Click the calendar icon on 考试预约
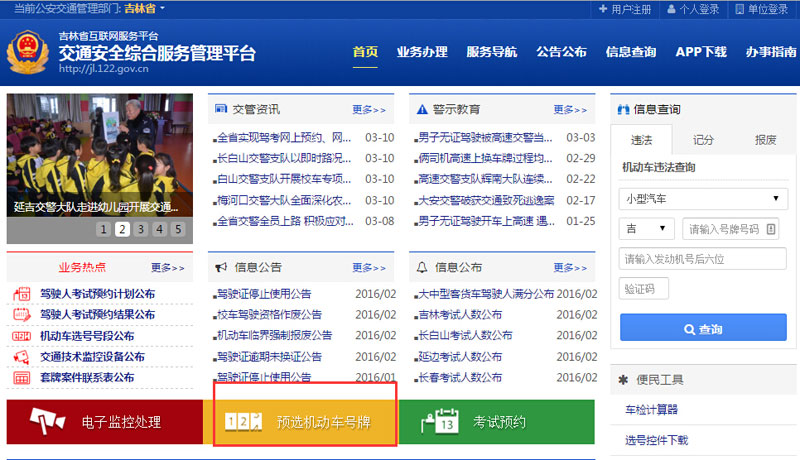Image resolution: width=800 pixels, height=460 pixels. click(440, 421)
